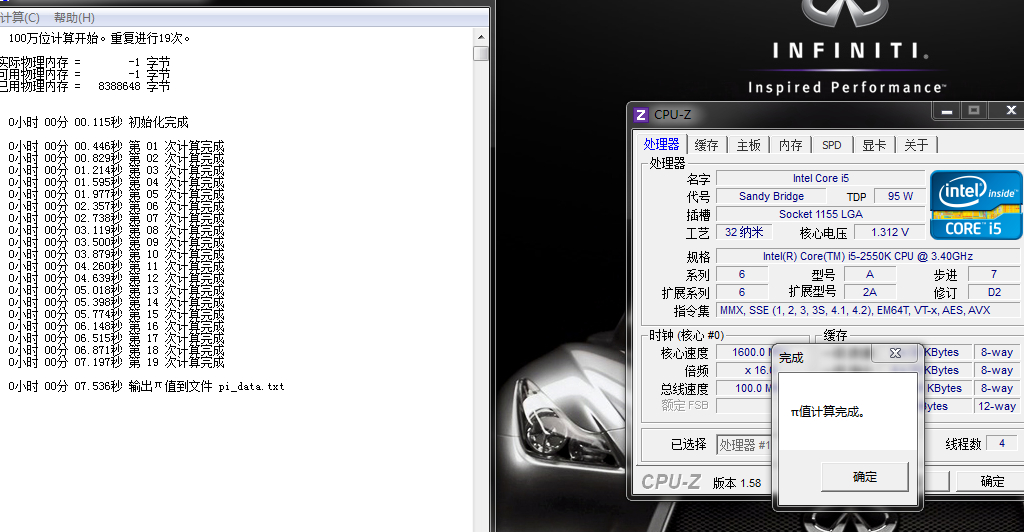Click the 总线速度 value 100.0
Screen dimensions: 1024x532
(744, 388)
